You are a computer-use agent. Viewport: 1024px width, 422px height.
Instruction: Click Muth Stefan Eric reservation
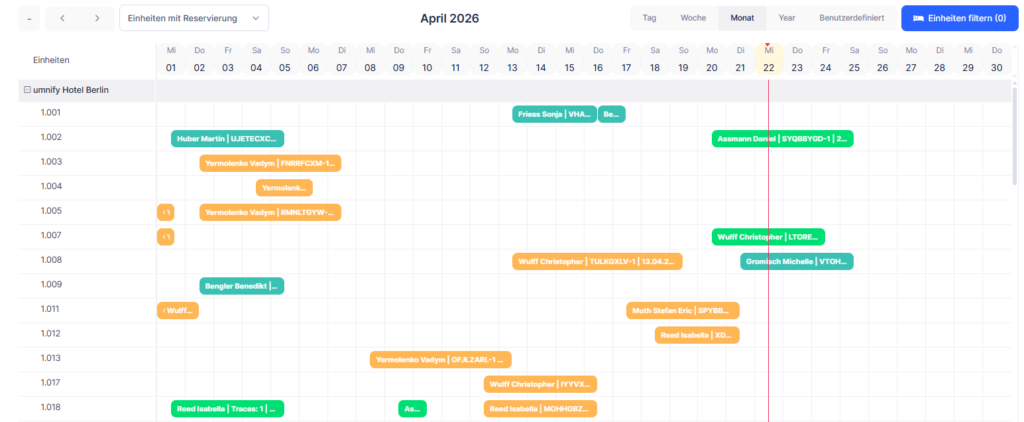(683, 310)
